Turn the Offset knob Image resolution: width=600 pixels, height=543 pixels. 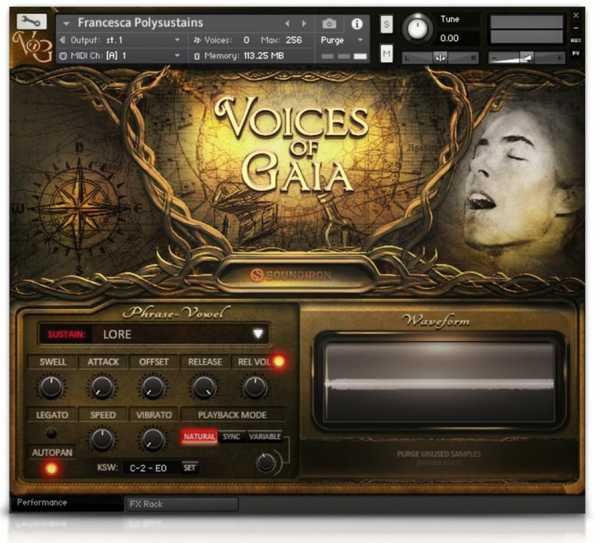(x=153, y=387)
